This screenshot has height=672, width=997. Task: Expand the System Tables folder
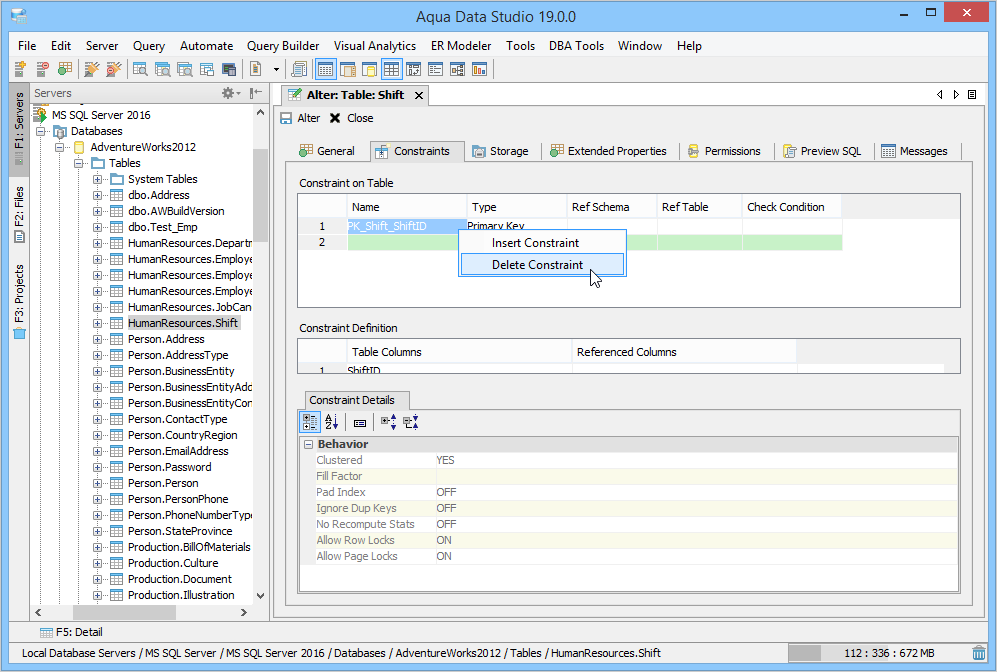[98, 179]
